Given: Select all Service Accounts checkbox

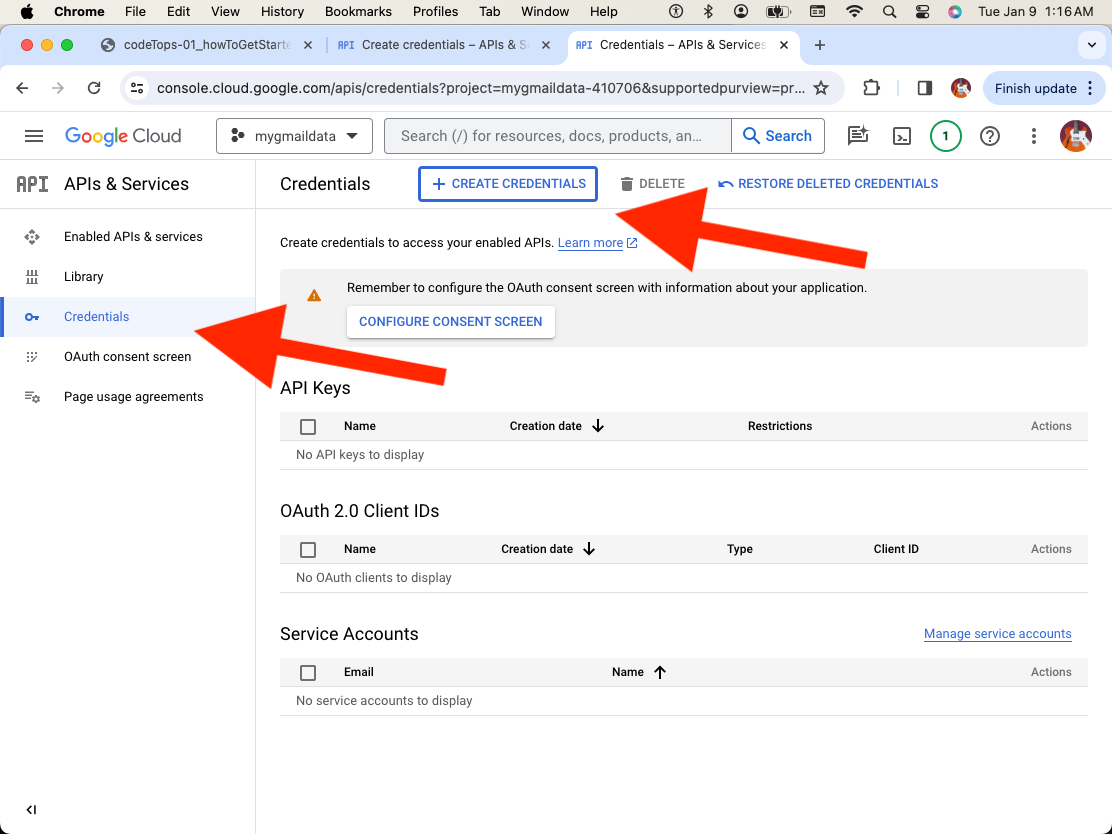Looking at the screenshot, I should coord(308,672).
